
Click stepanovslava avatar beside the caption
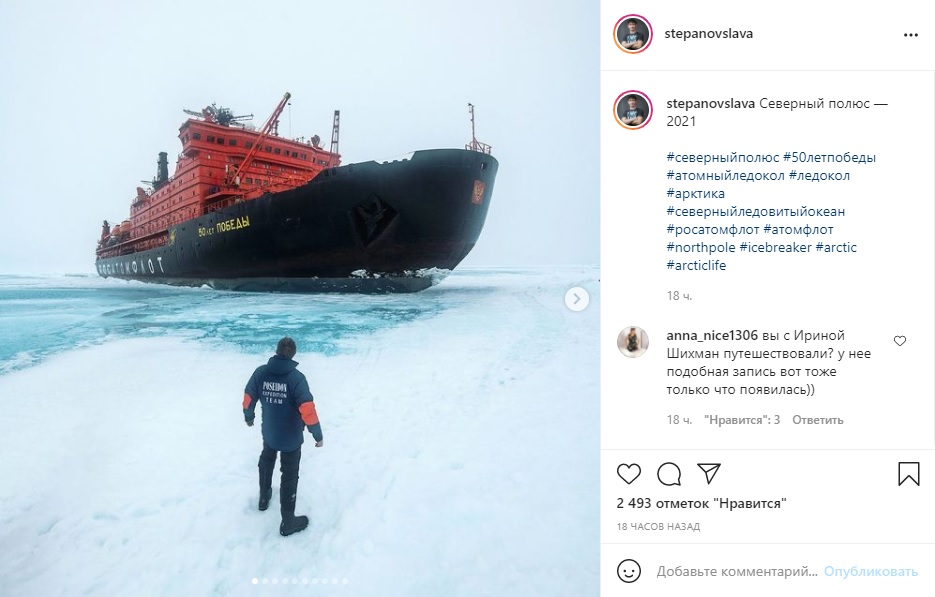633,110
